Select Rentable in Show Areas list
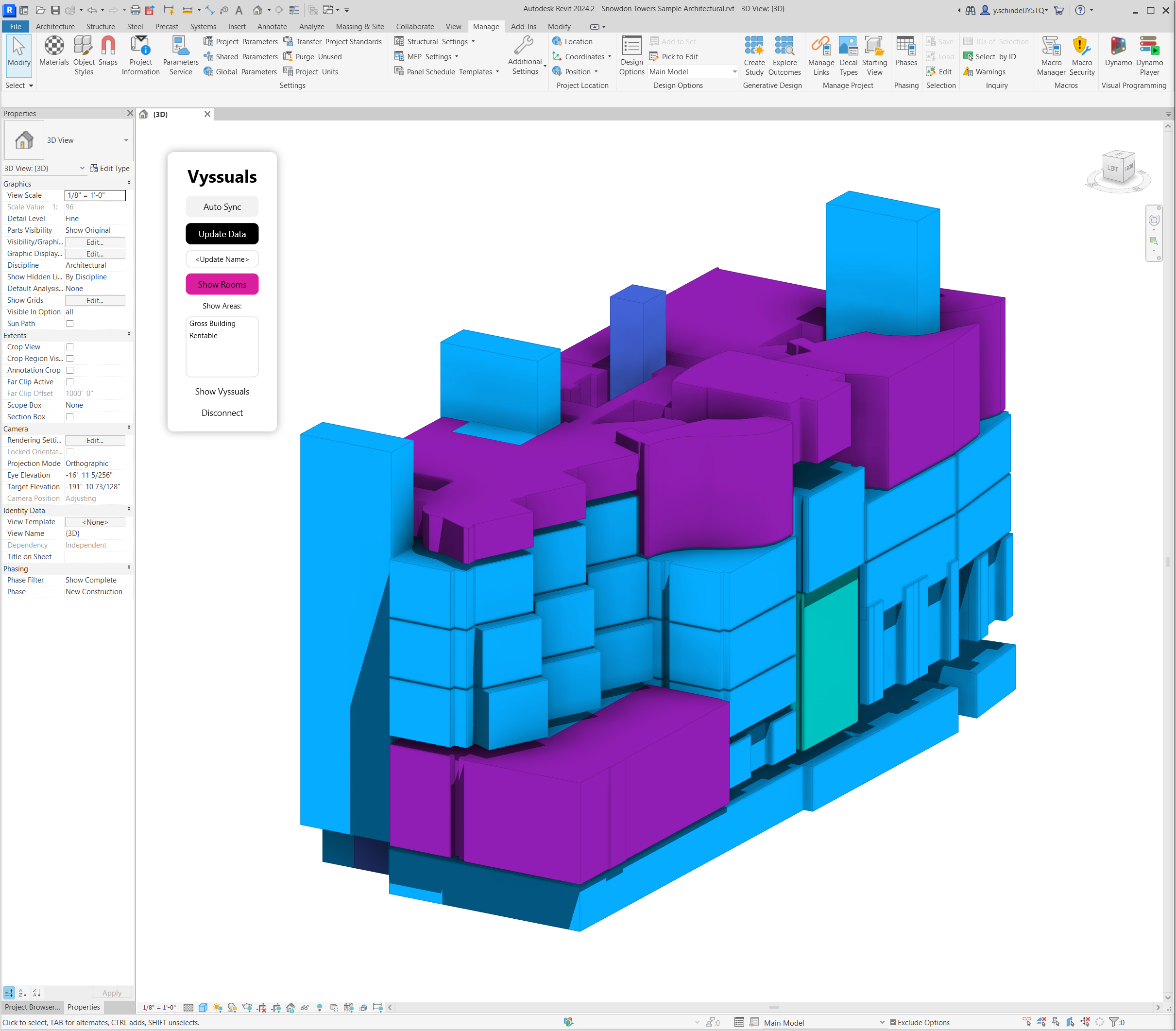This screenshot has width=1176, height=1031. [x=204, y=335]
